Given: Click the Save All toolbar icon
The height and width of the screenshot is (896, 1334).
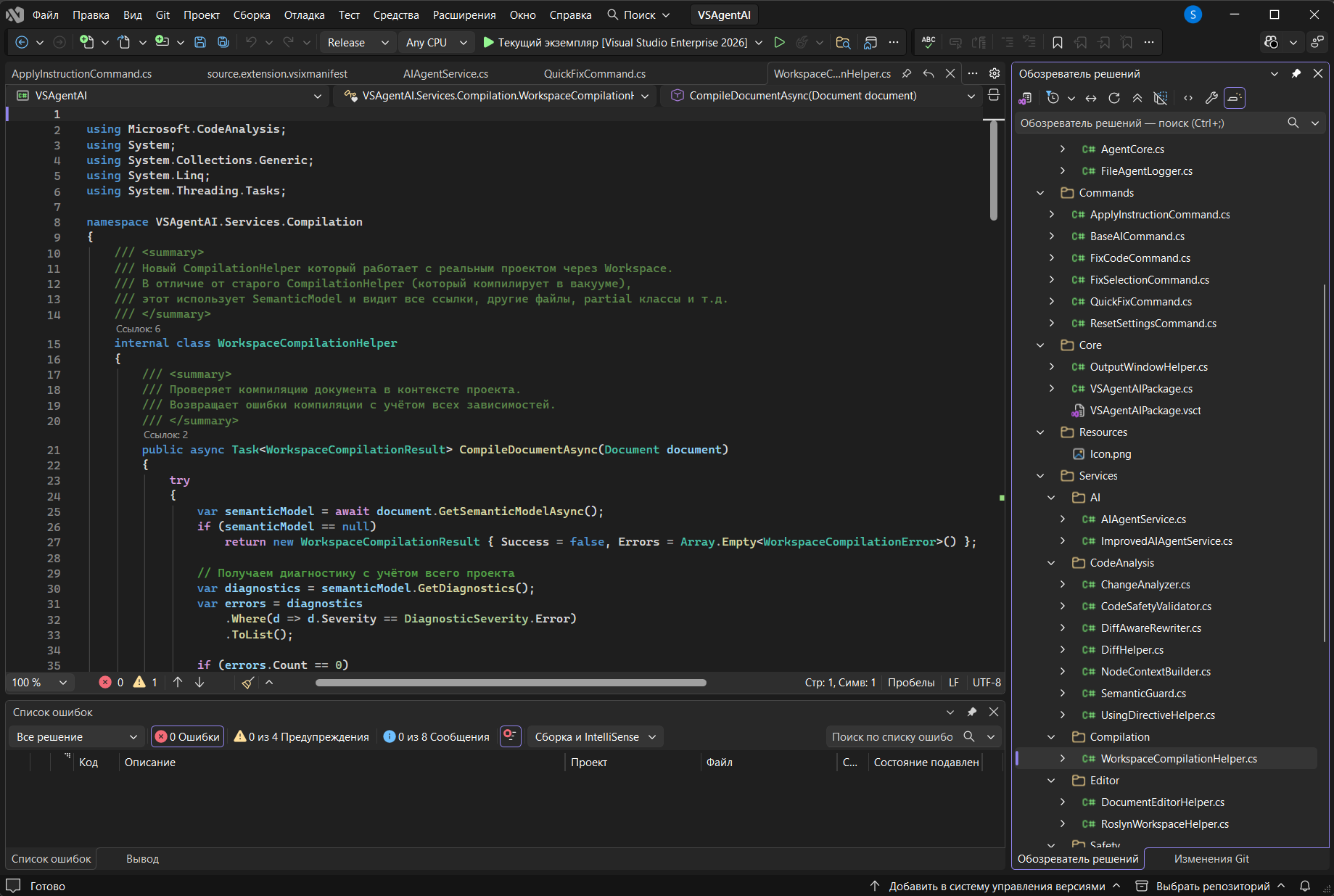Looking at the screenshot, I should [x=223, y=43].
